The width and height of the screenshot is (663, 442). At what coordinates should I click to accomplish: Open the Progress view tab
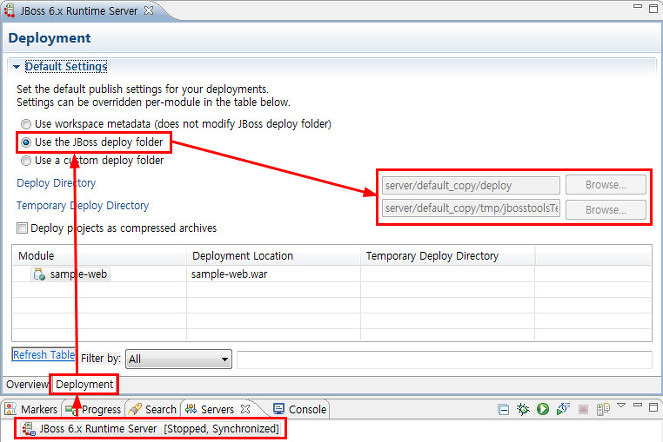(x=94, y=409)
